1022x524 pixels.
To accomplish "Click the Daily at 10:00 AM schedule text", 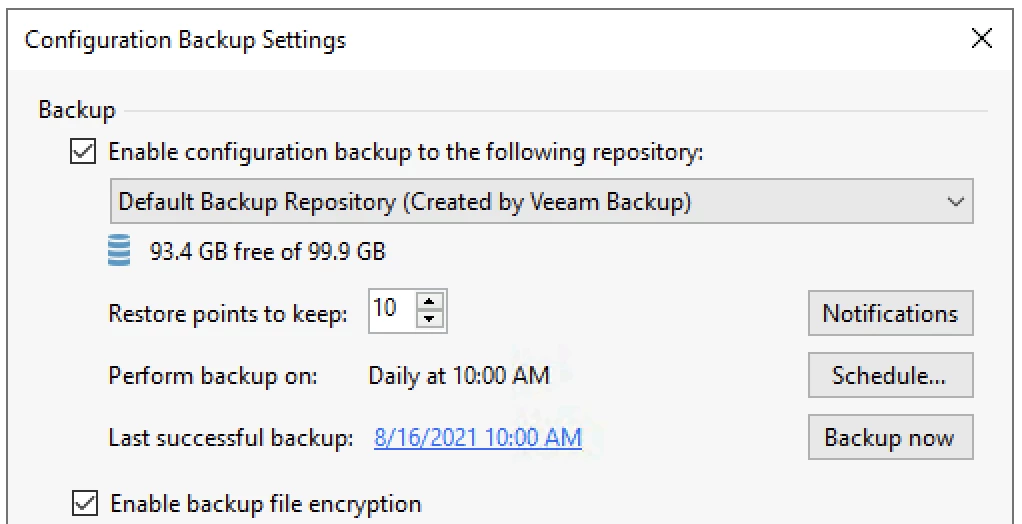I will (459, 376).
